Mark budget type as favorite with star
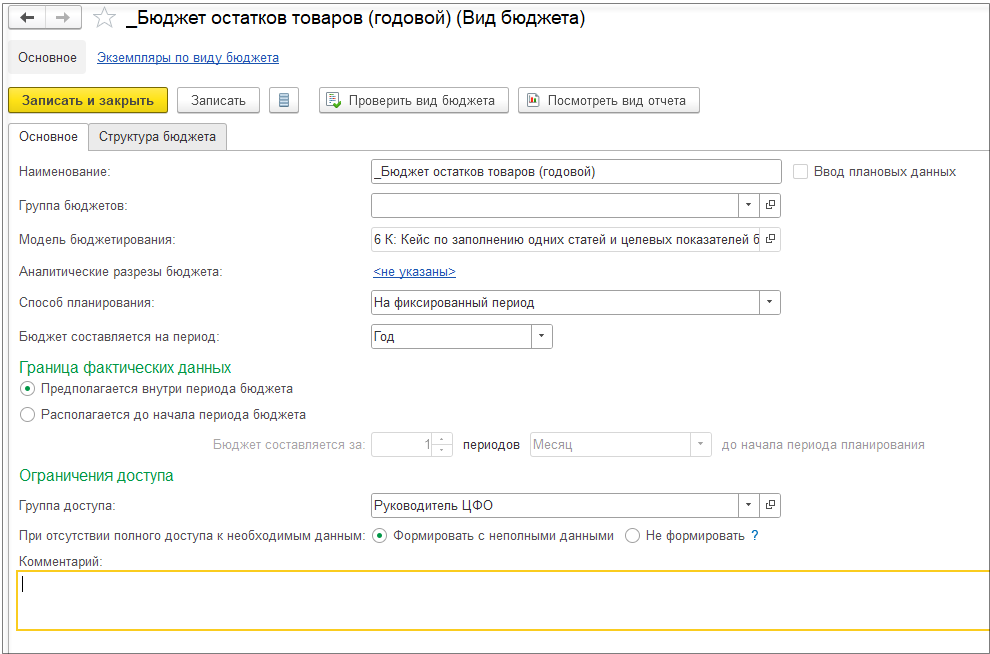 point(103,19)
